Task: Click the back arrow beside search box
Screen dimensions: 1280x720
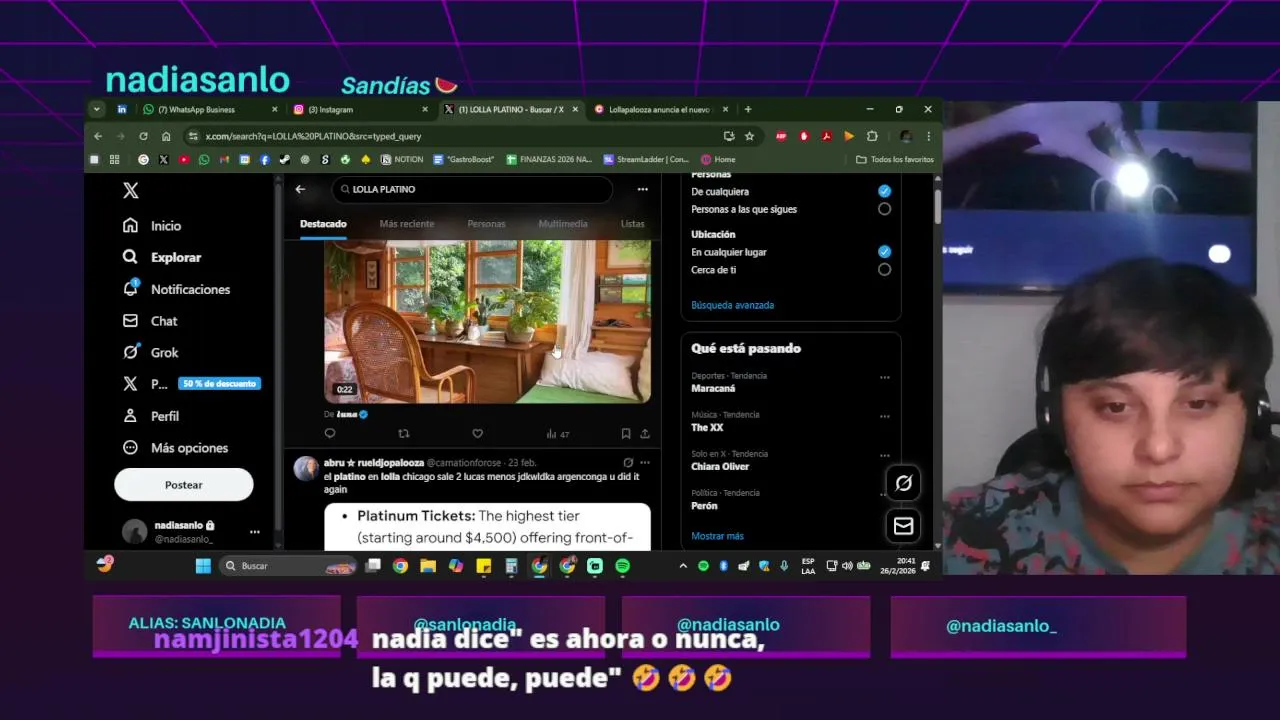Action: pos(300,189)
